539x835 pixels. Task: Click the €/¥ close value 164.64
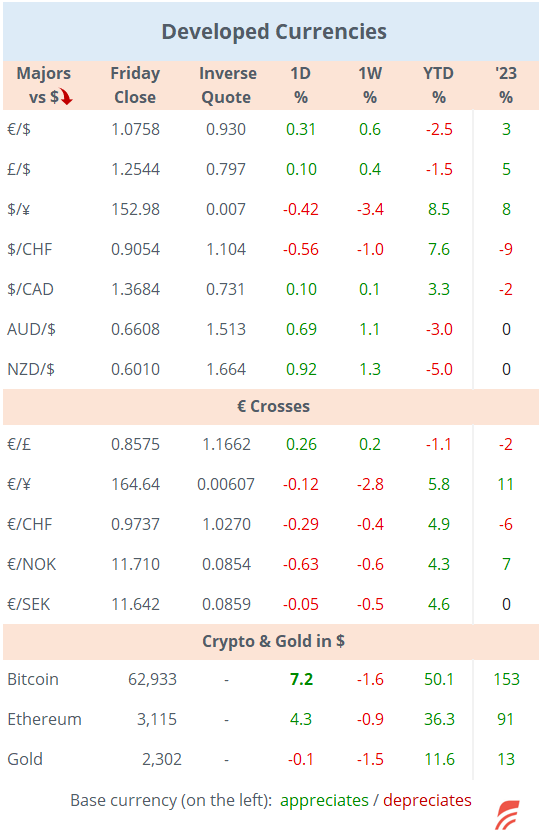[135, 484]
